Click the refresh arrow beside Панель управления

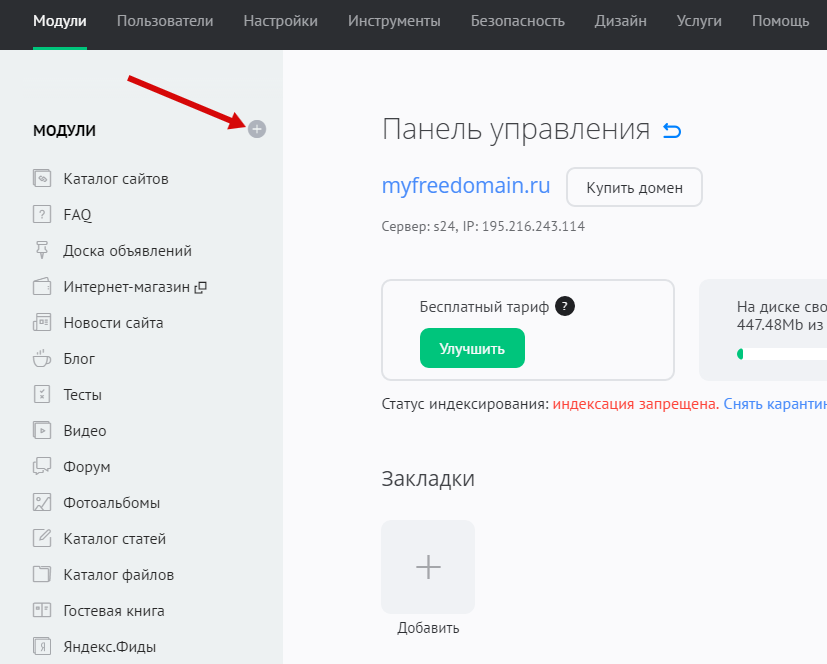pos(672,131)
